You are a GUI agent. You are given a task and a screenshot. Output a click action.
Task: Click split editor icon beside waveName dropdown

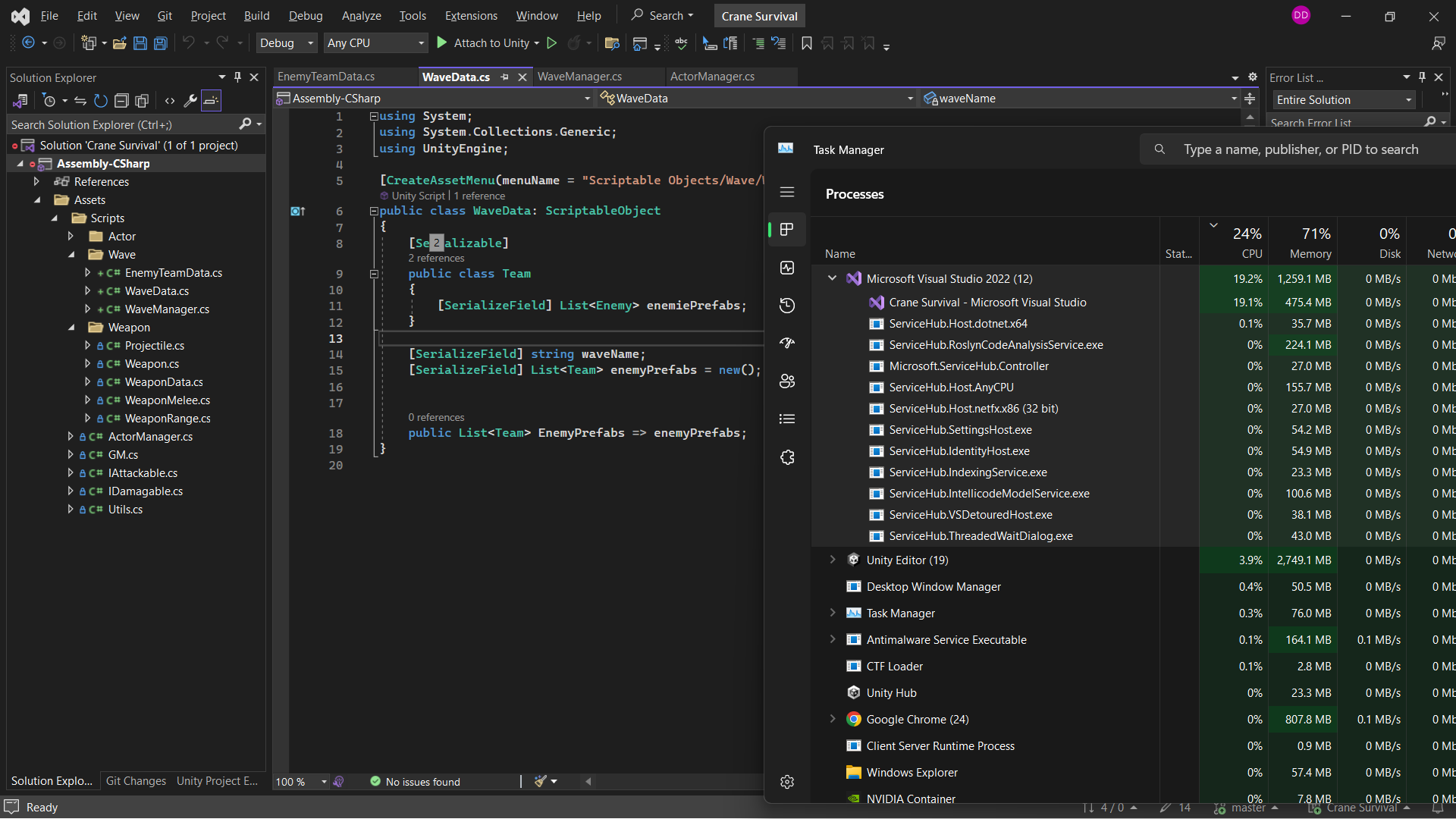(x=1250, y=99)
